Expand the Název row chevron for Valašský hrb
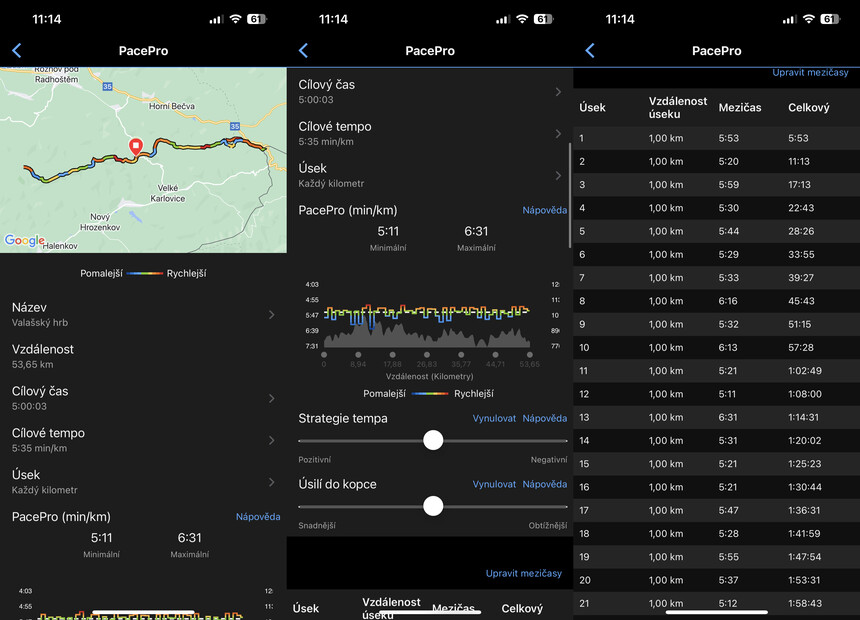 [271, 315]
